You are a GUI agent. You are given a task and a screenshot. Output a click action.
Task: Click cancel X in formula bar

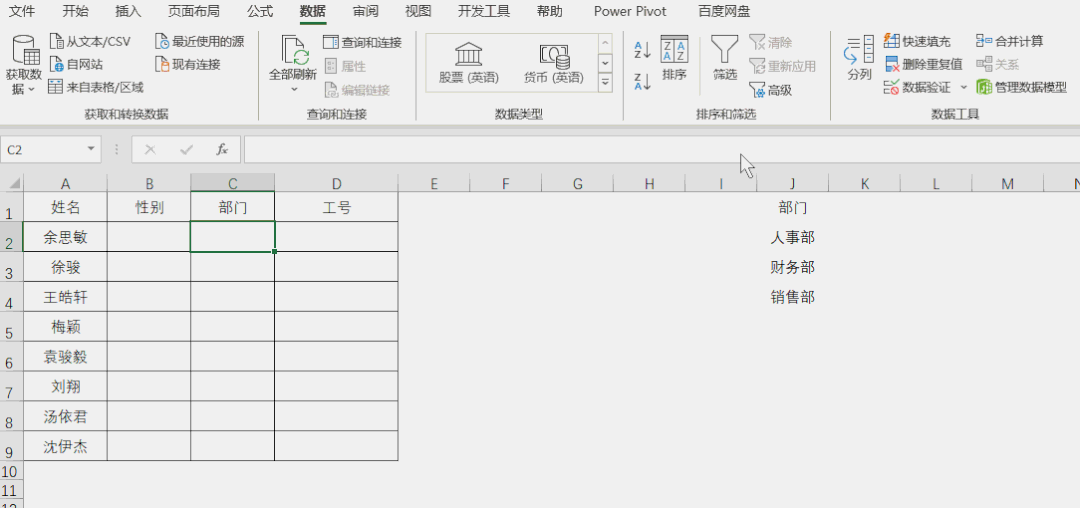(x=150, y=149)
